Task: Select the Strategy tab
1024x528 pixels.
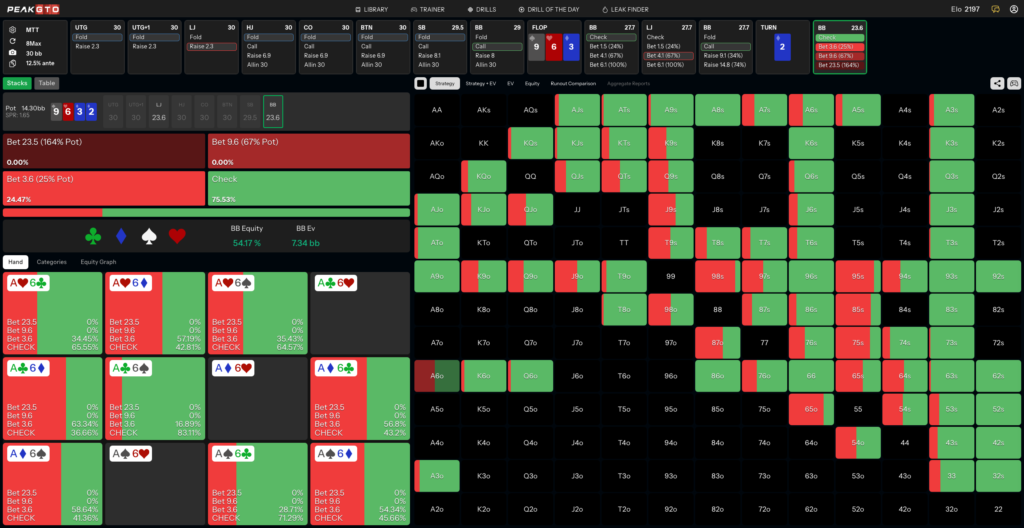Action: click(445, 83)
